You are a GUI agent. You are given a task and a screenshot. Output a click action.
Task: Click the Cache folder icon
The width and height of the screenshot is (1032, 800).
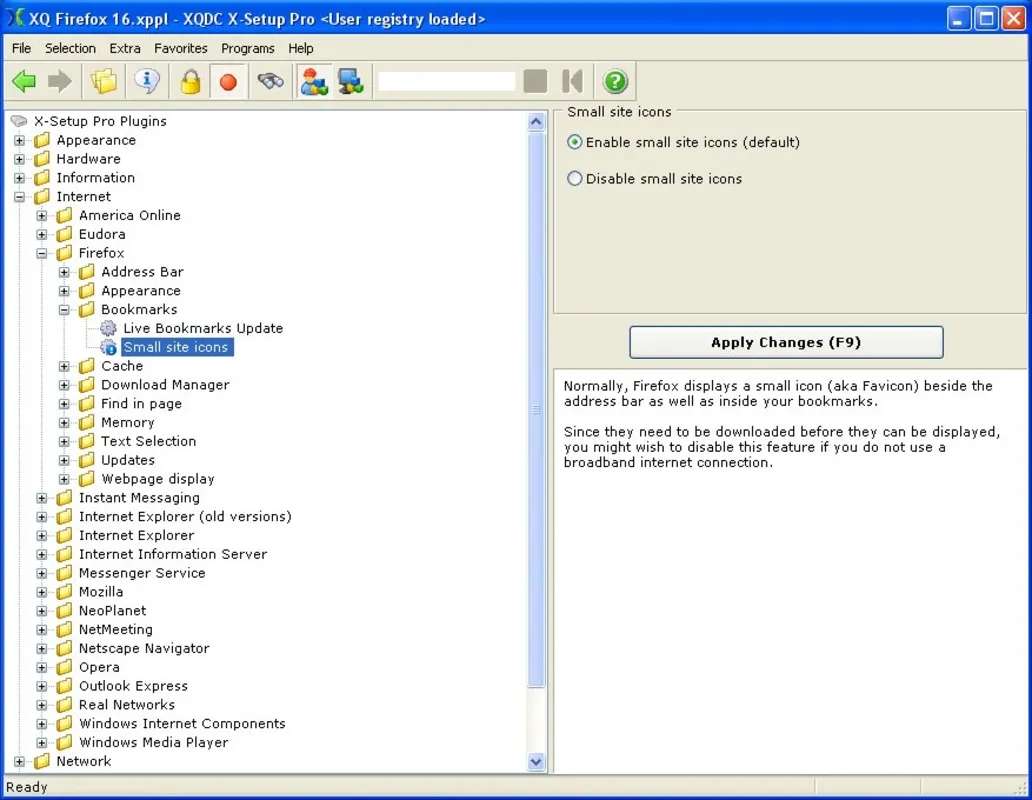(x=87, y=366)
